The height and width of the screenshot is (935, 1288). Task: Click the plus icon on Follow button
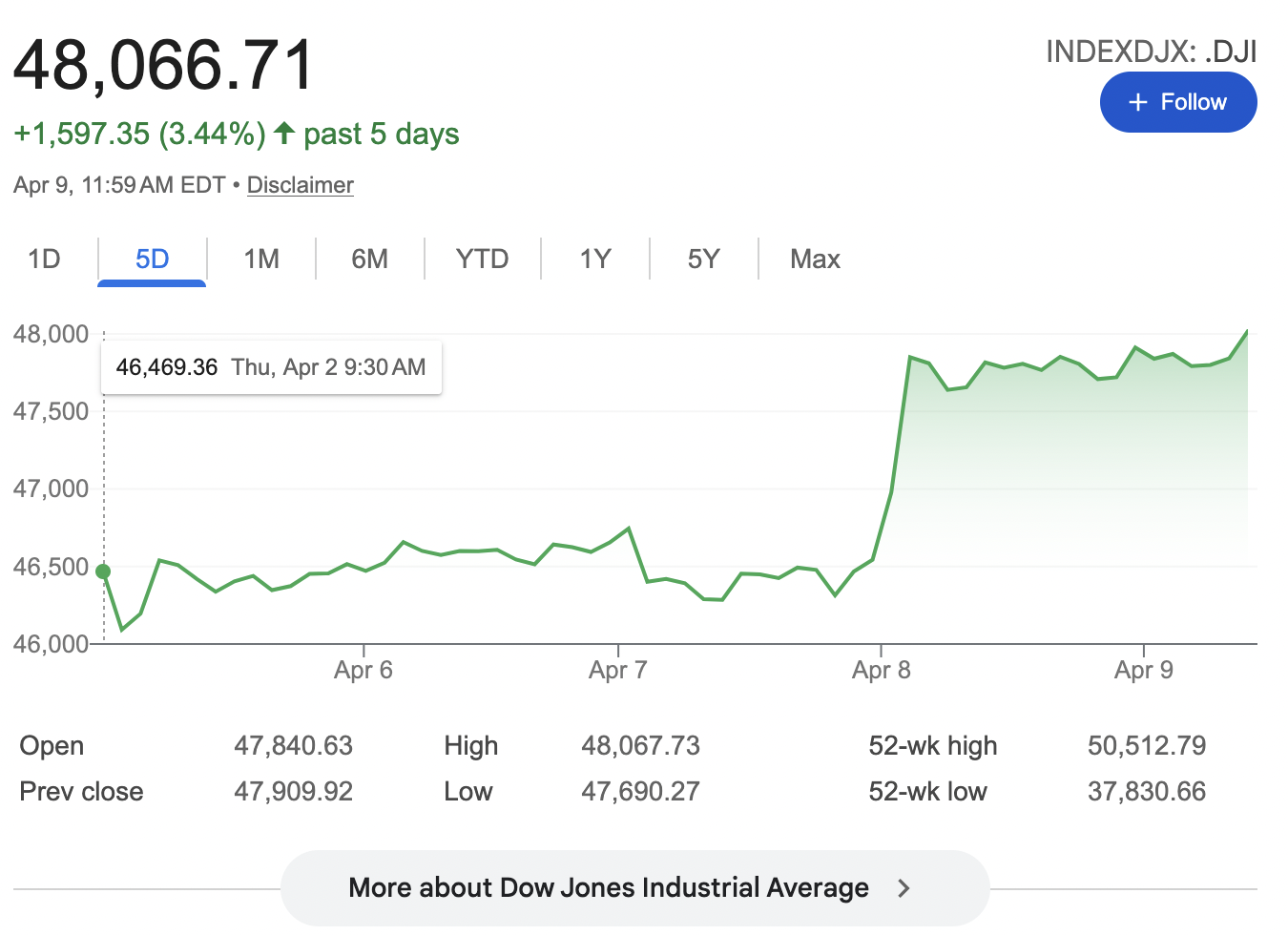point(1137,102)
